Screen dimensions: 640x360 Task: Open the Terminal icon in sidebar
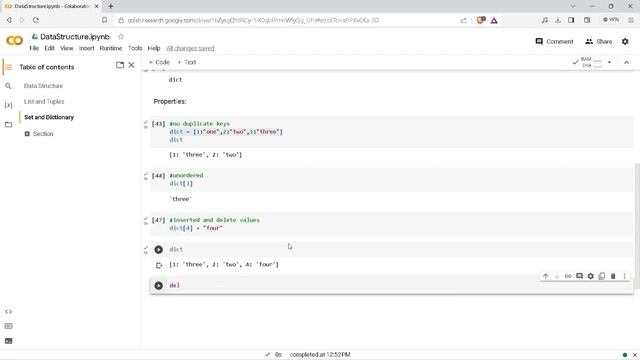(x=8, y=341)
